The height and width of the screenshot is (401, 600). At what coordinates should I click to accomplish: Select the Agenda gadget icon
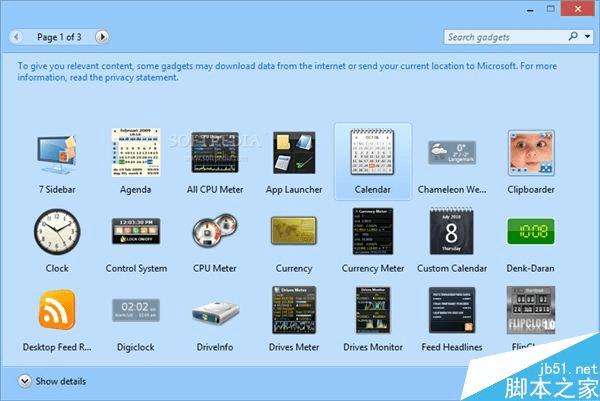click(136, 152)
